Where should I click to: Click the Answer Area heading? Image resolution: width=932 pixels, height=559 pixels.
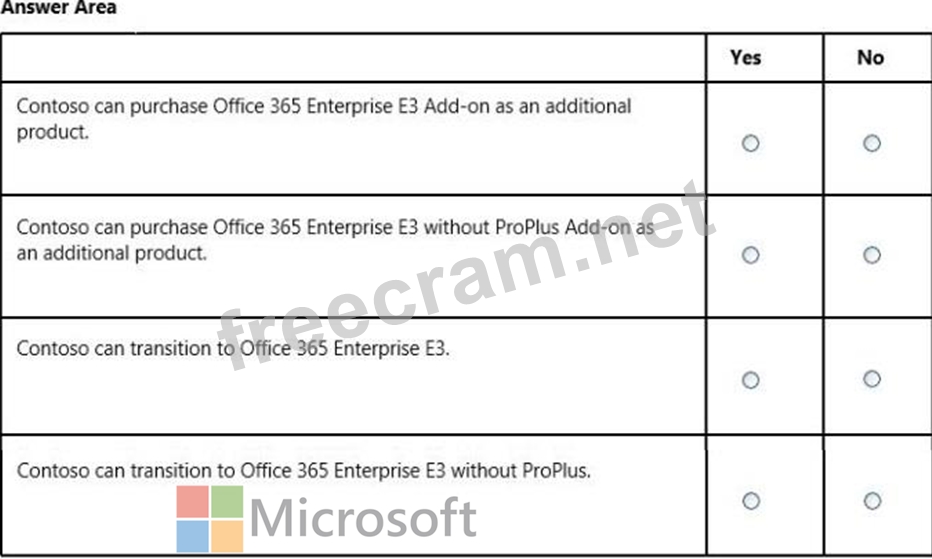coord(58,8)
